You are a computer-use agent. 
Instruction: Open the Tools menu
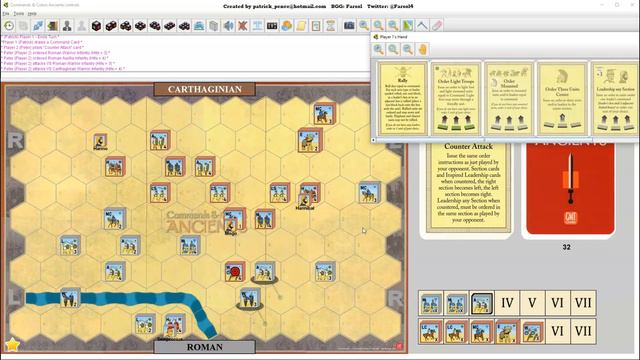(x=19, y=13)
